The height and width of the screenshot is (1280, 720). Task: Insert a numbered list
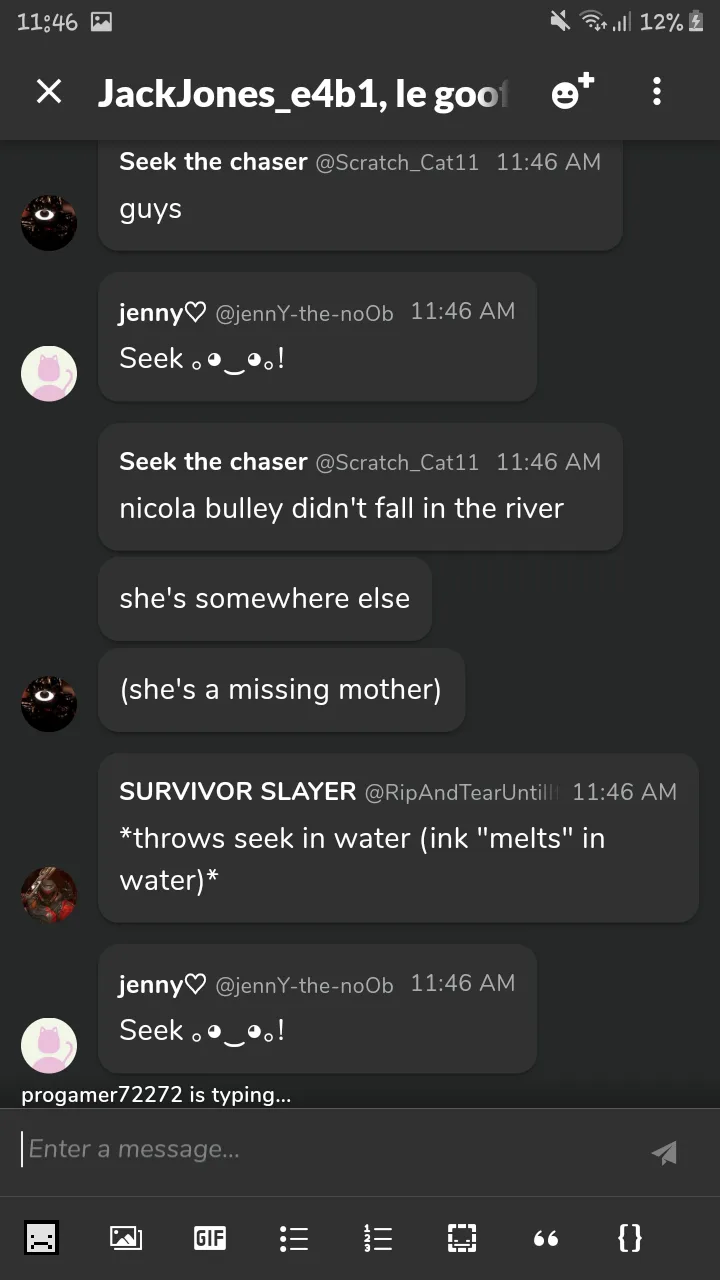377,1238
